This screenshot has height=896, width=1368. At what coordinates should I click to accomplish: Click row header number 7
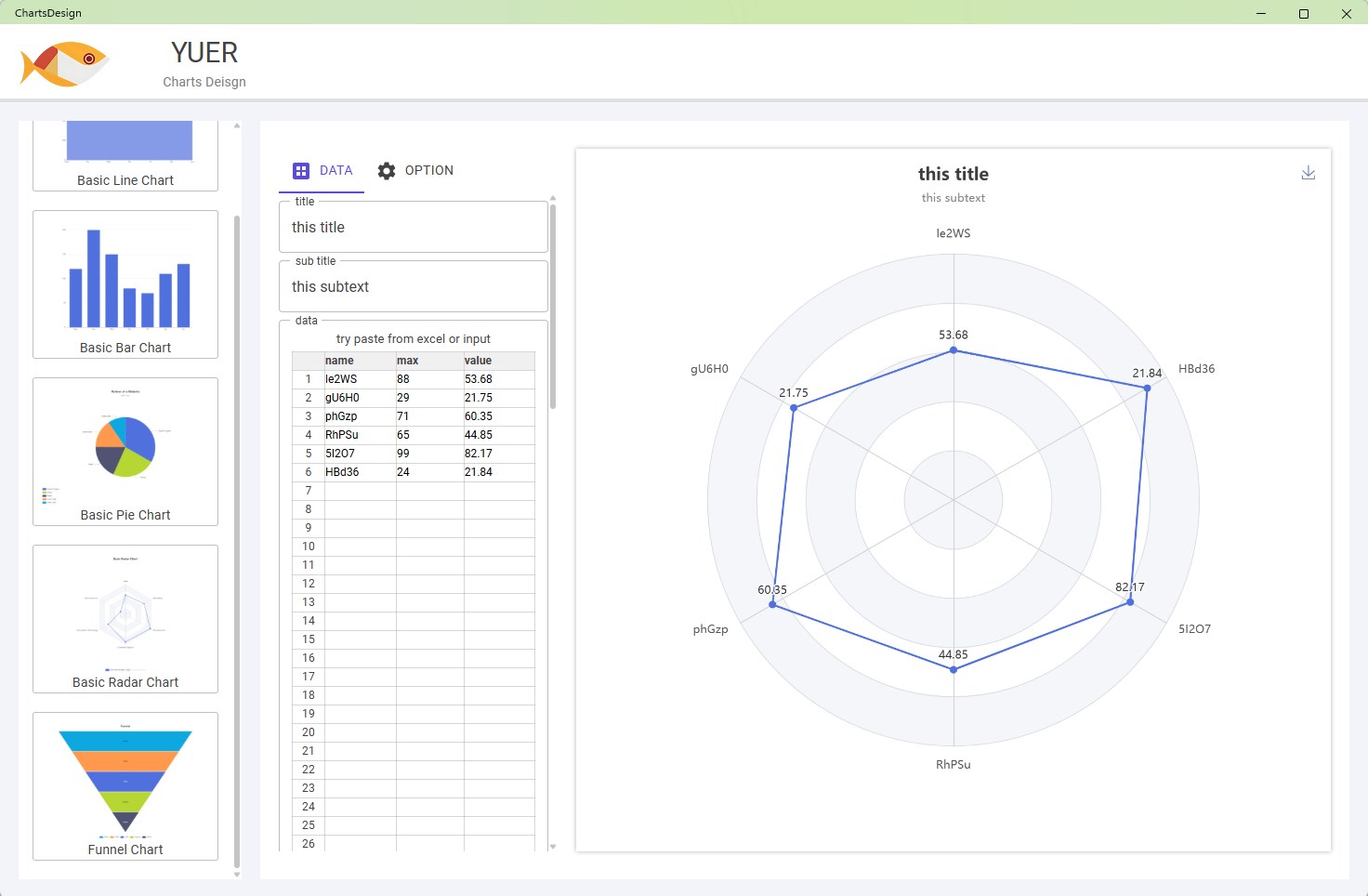(x=309, y=491)
